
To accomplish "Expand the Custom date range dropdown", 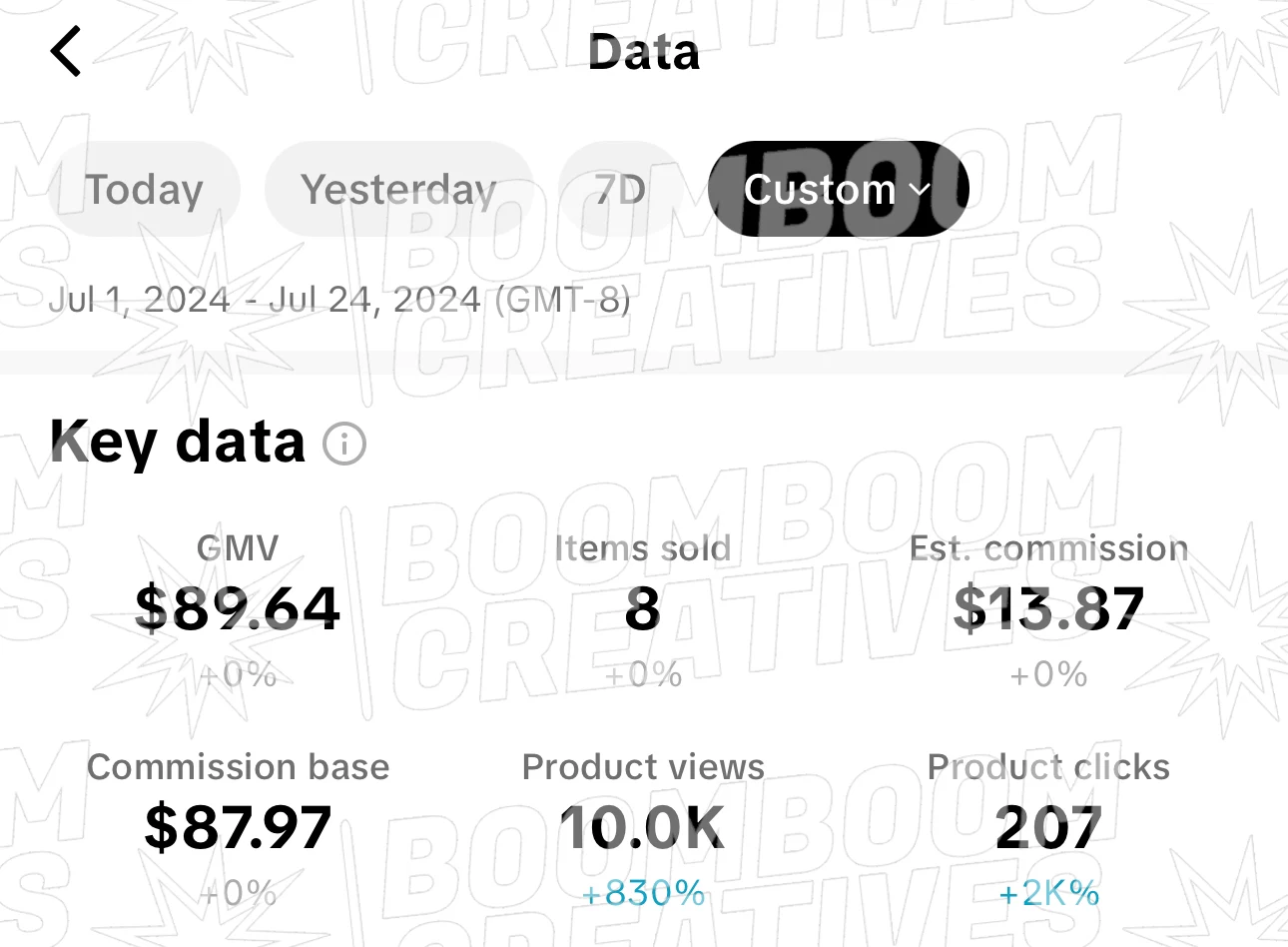I will [x=839, y=189].
